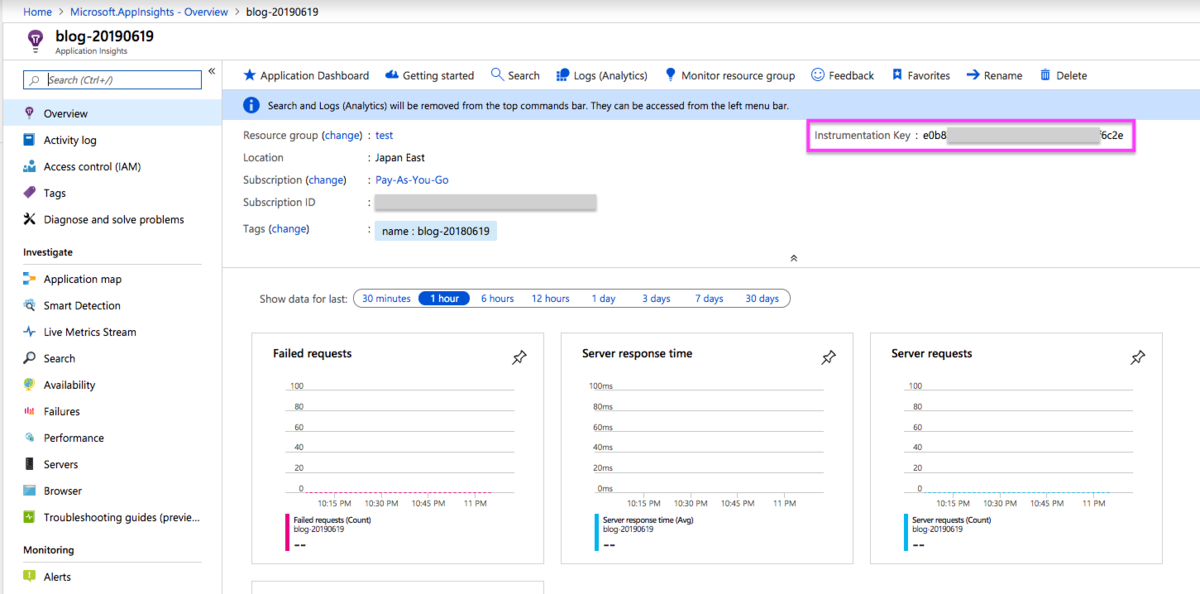Open Overview in the left menu

point(111,114)
